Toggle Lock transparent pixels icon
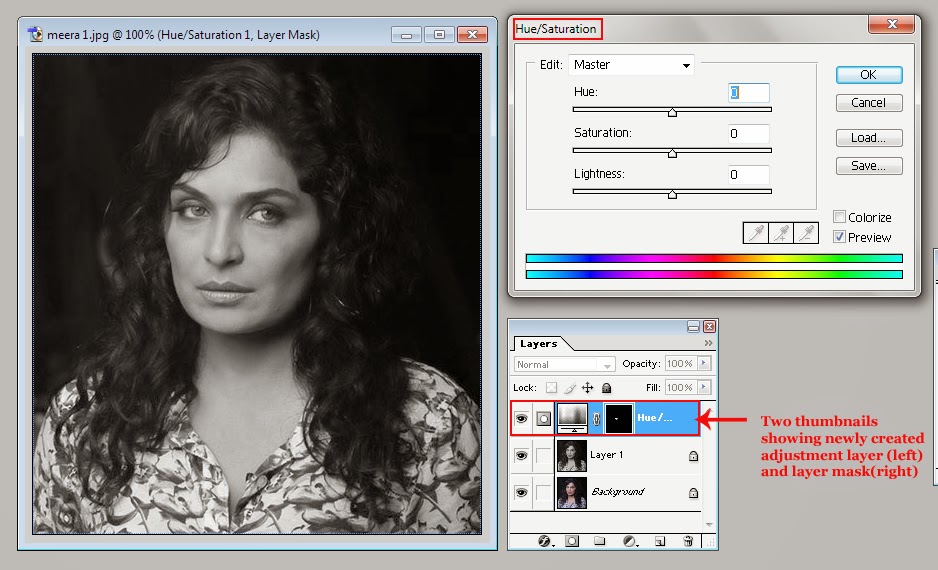This screenshot has width=938, height=570. click(x=552, y=388)
